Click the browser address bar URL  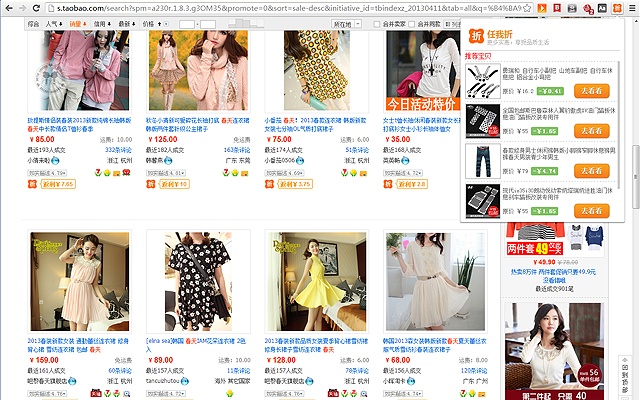pyautogui.click(x=288, y=8)
